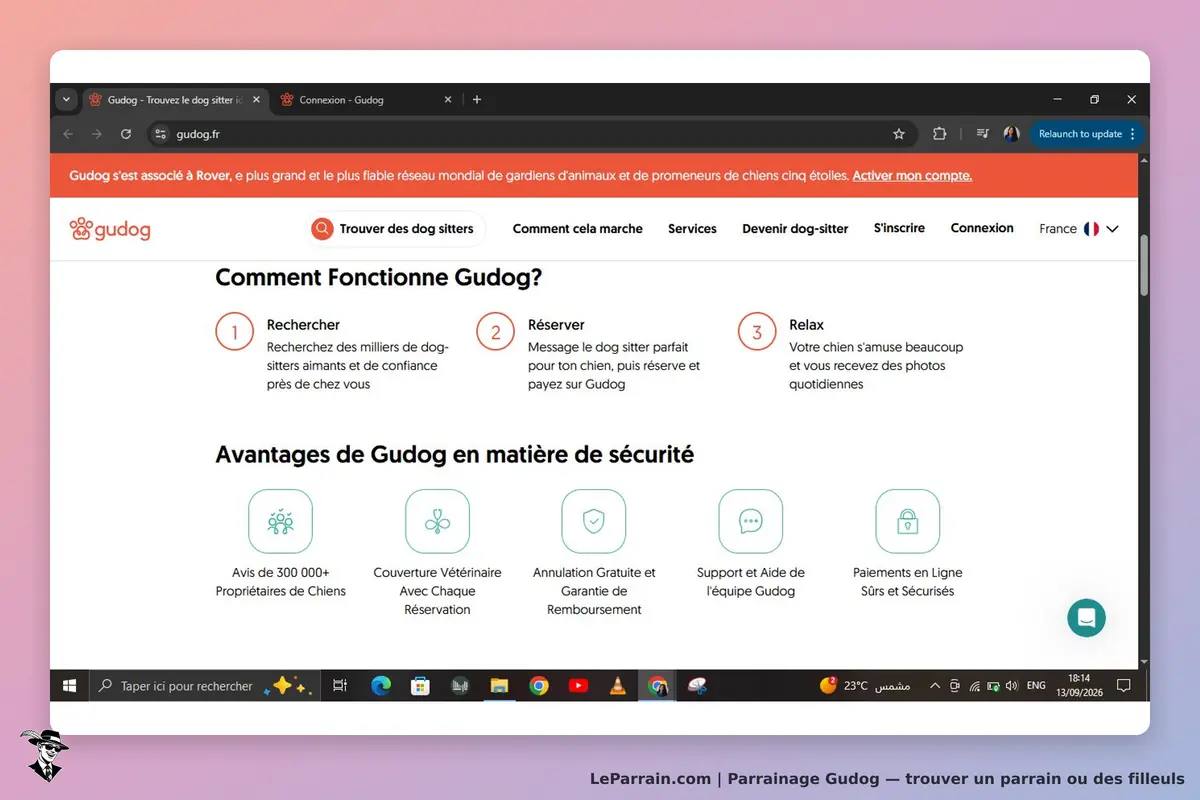Close the Connexion - Gudog tab
Screen dimensions: 1200x800
[x=448, y=100]
